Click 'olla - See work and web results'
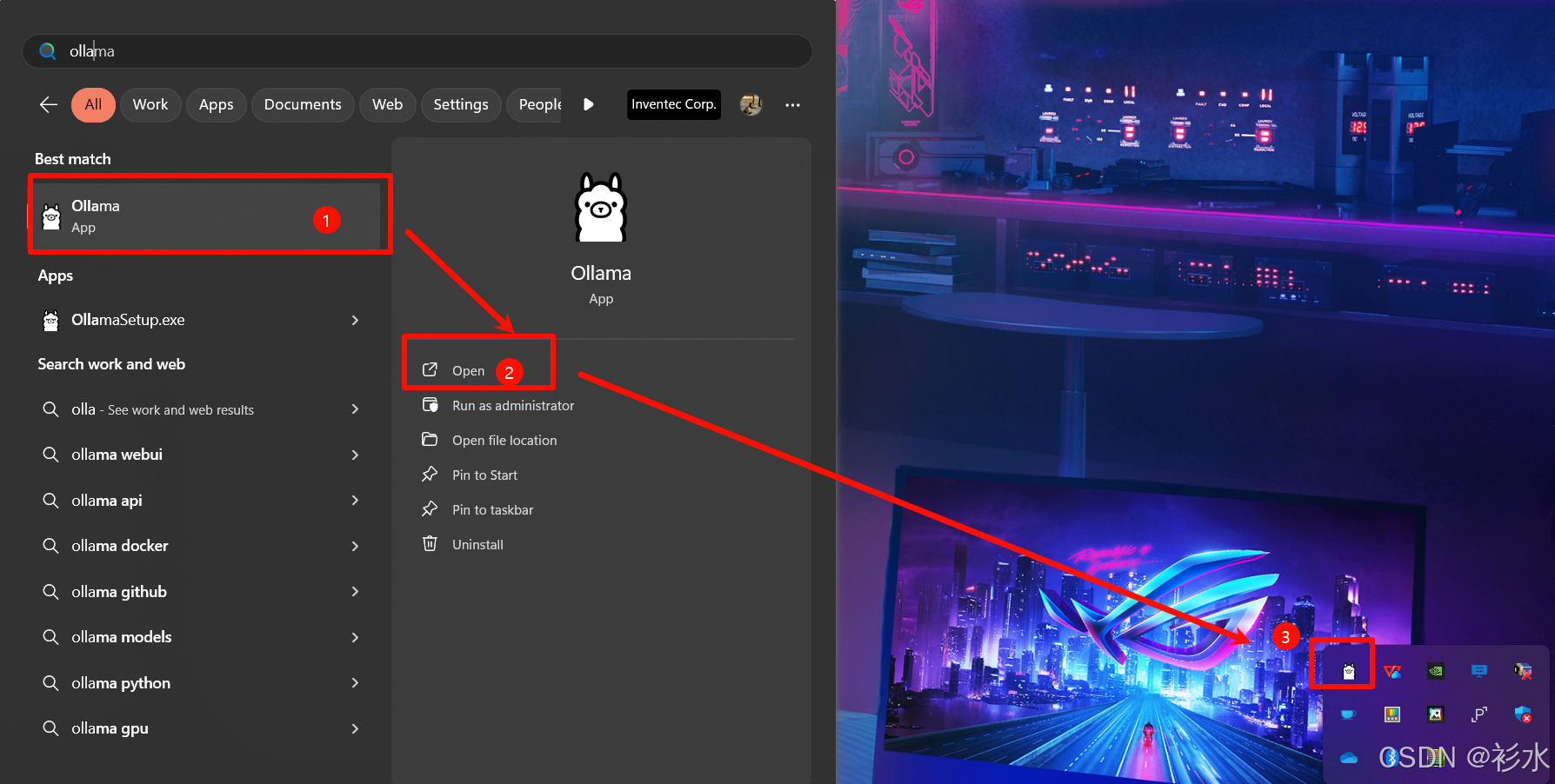 (x=163, y=409)
